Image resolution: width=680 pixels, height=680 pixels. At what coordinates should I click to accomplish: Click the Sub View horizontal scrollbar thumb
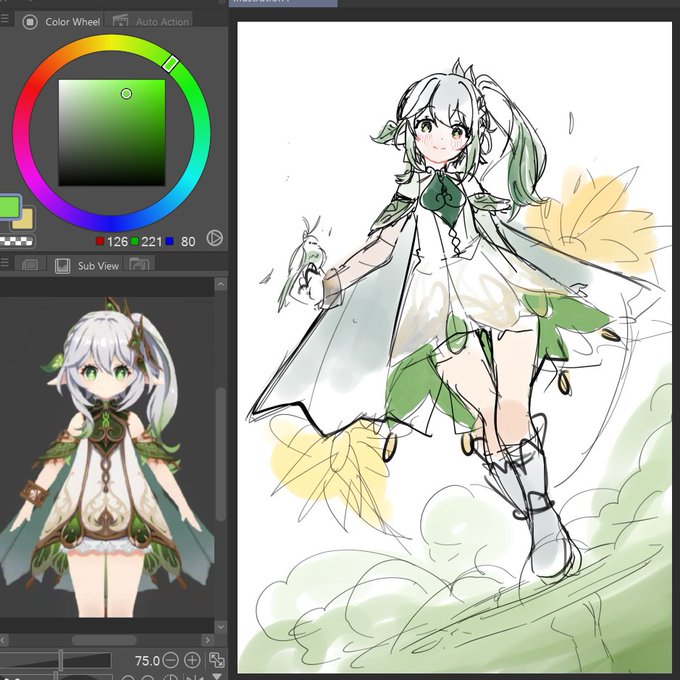pos(105,640)
